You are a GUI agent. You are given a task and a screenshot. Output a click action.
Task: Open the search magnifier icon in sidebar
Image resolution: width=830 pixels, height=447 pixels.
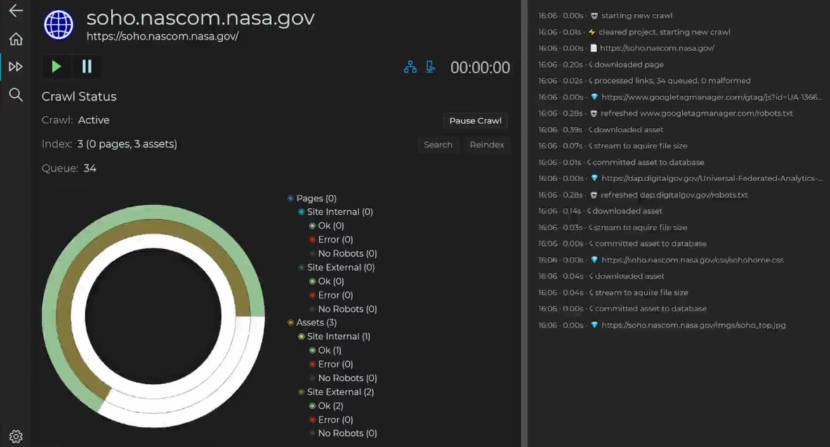[16, 95]
